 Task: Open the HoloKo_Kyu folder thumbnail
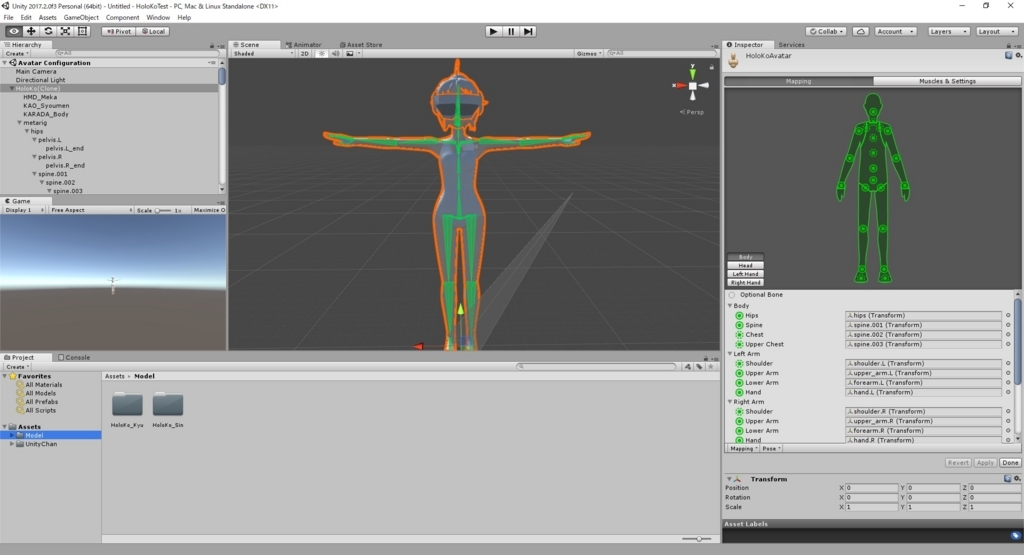click(x=127, y=404)
